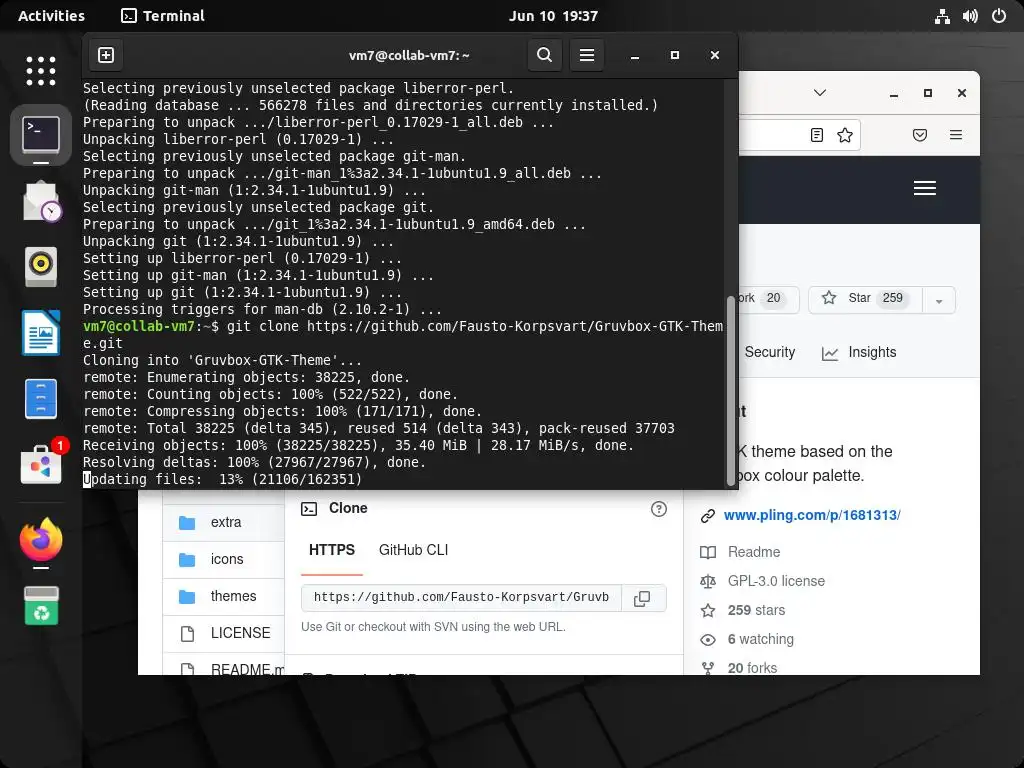Click clone URL text field
The image size is (1024, 768).
(x=461, y=598)
